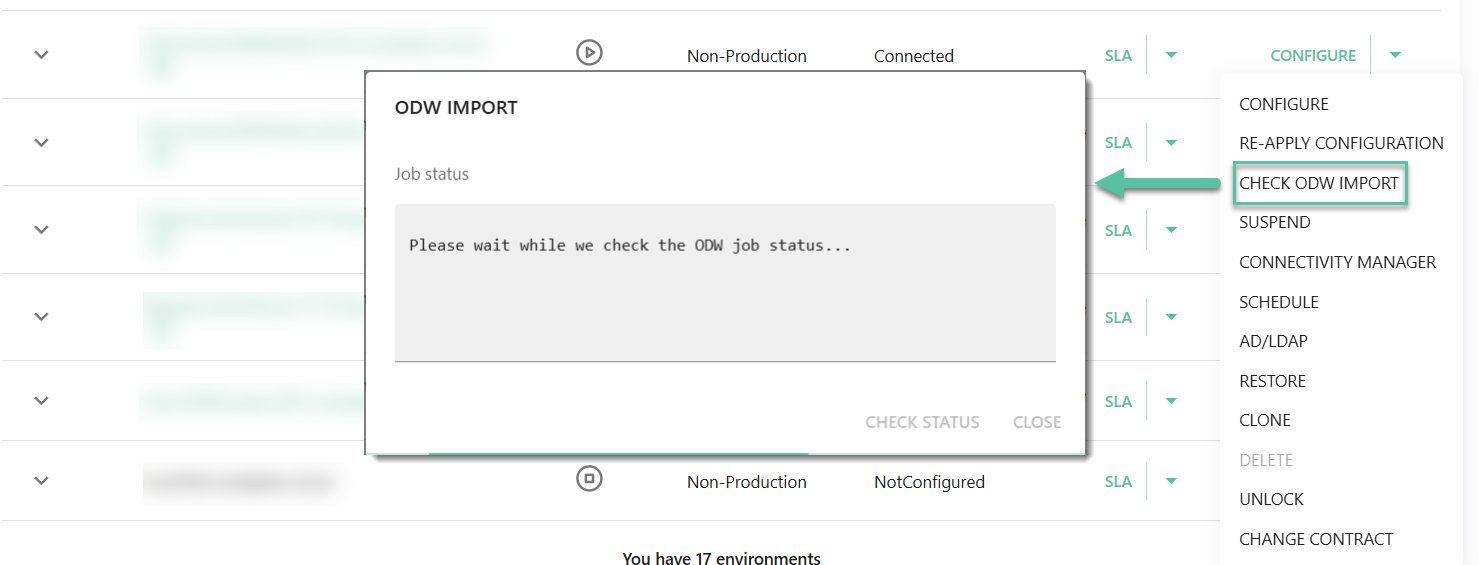Click inside the Job status text area
Screen dimensions: 1479x565
pos(725,282)
